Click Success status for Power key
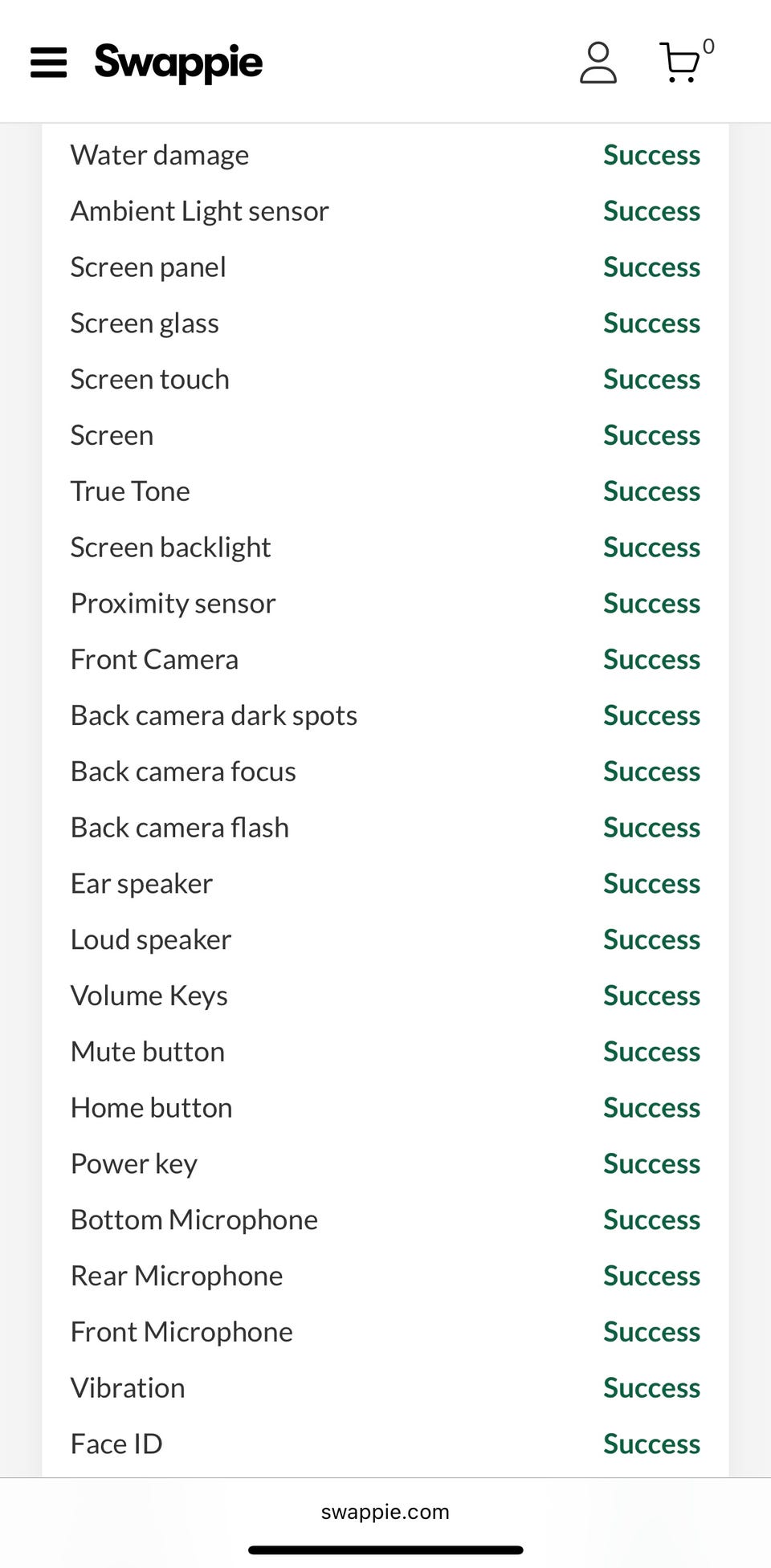The image size is (771, 1568). tap(651, 1164)
